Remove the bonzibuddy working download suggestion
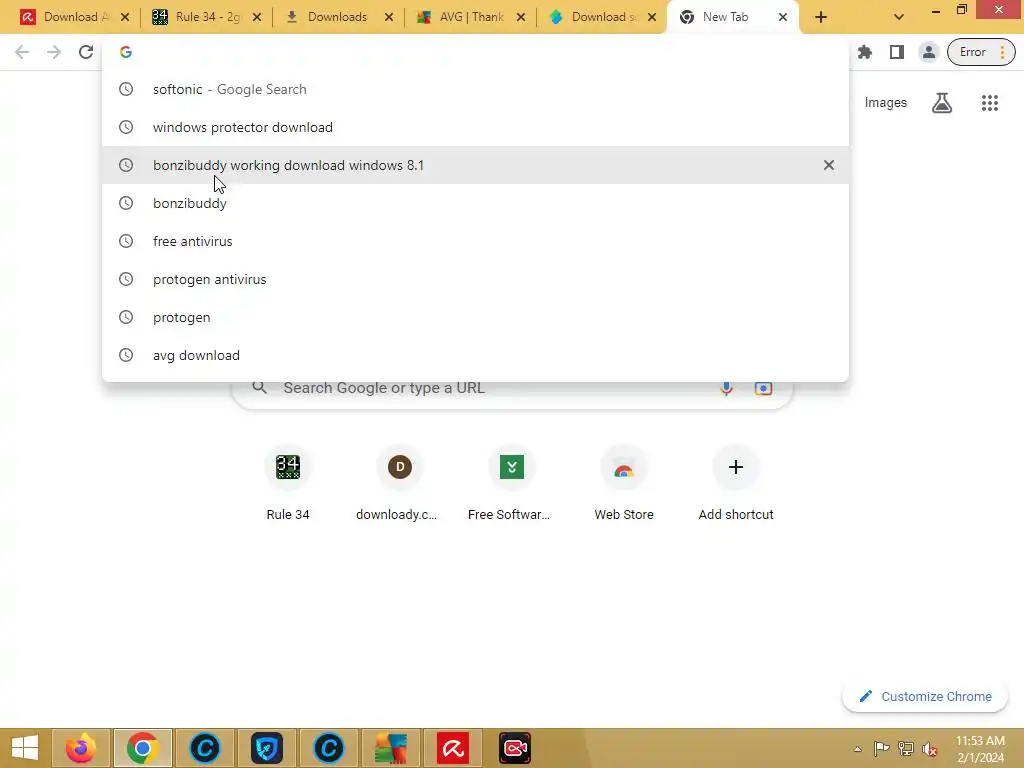 tap(828, 165)
